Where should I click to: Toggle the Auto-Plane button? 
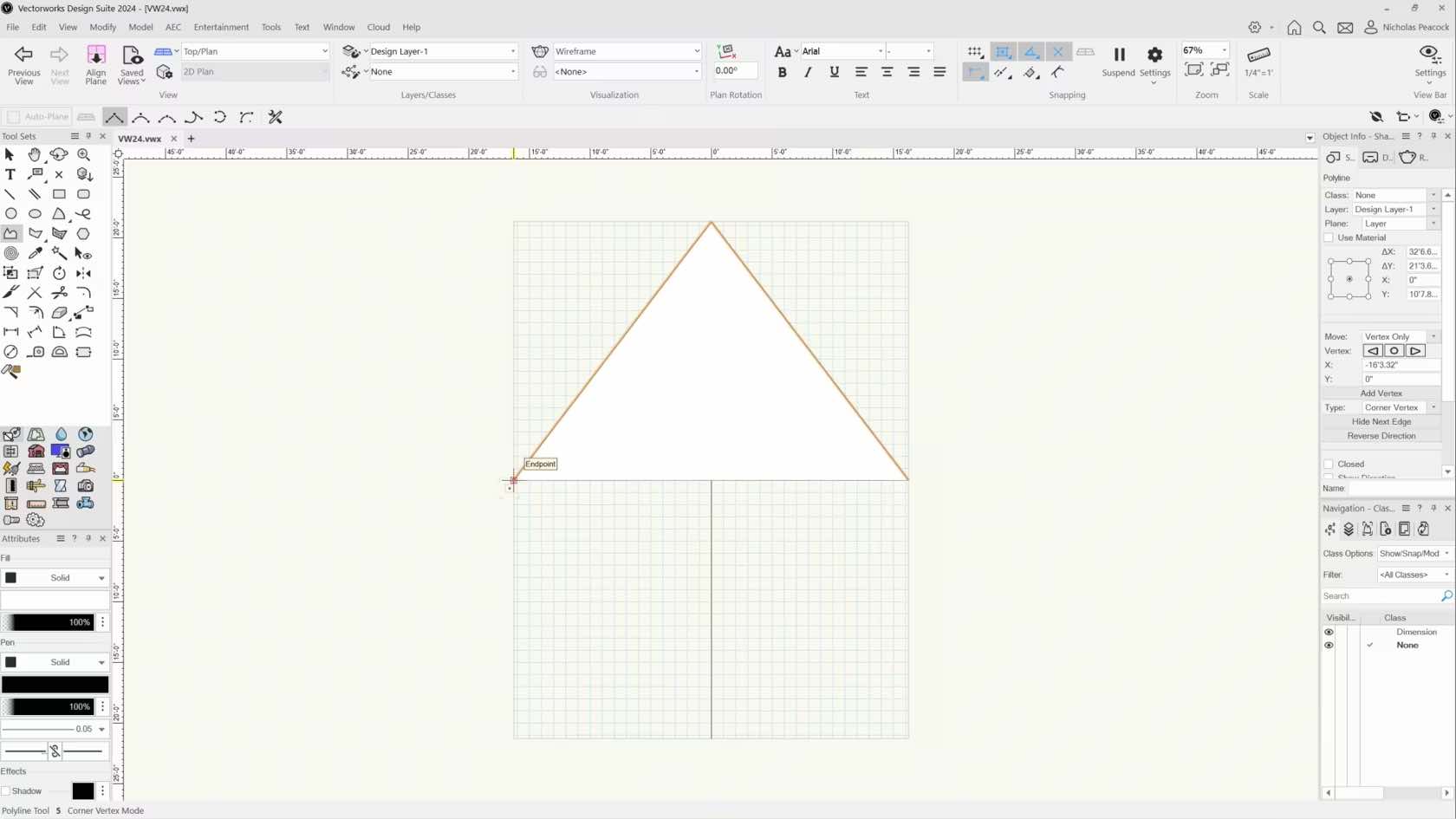click(x=37, y=117)
